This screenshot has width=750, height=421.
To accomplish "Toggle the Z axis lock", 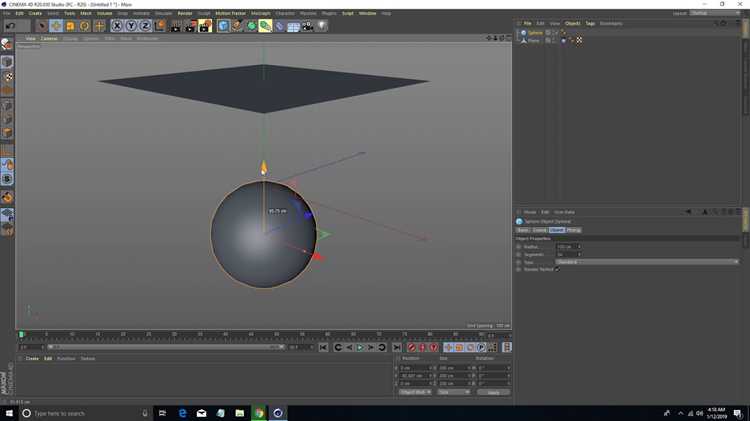I will 145,25.
